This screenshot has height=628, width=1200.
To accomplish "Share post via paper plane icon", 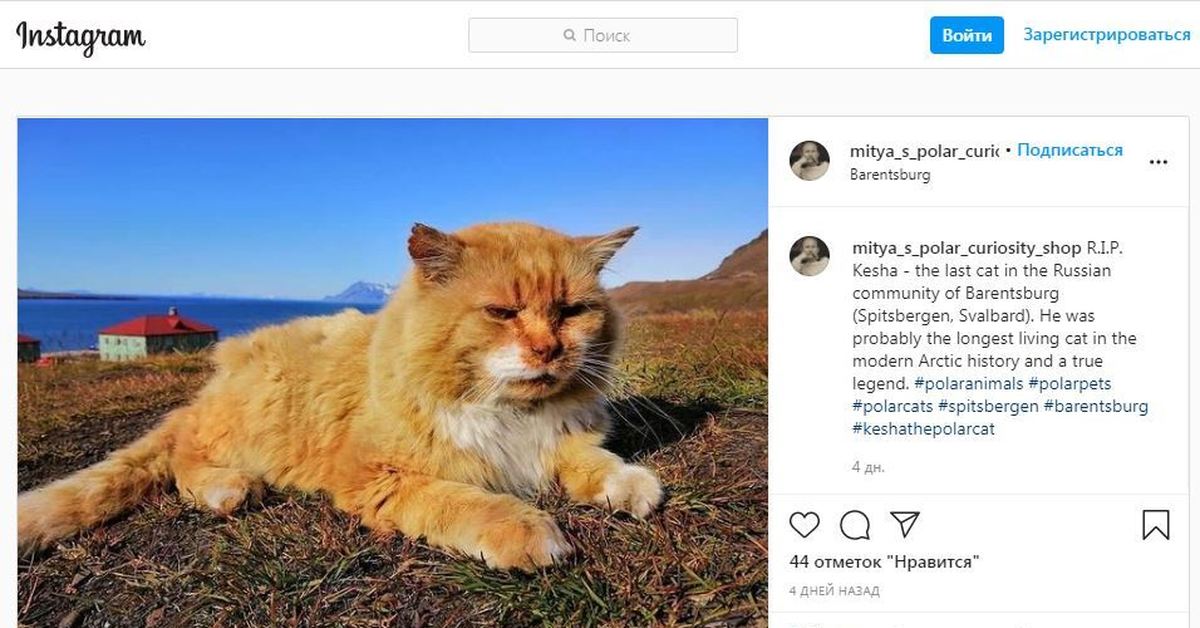I will [x=904, y=525].
